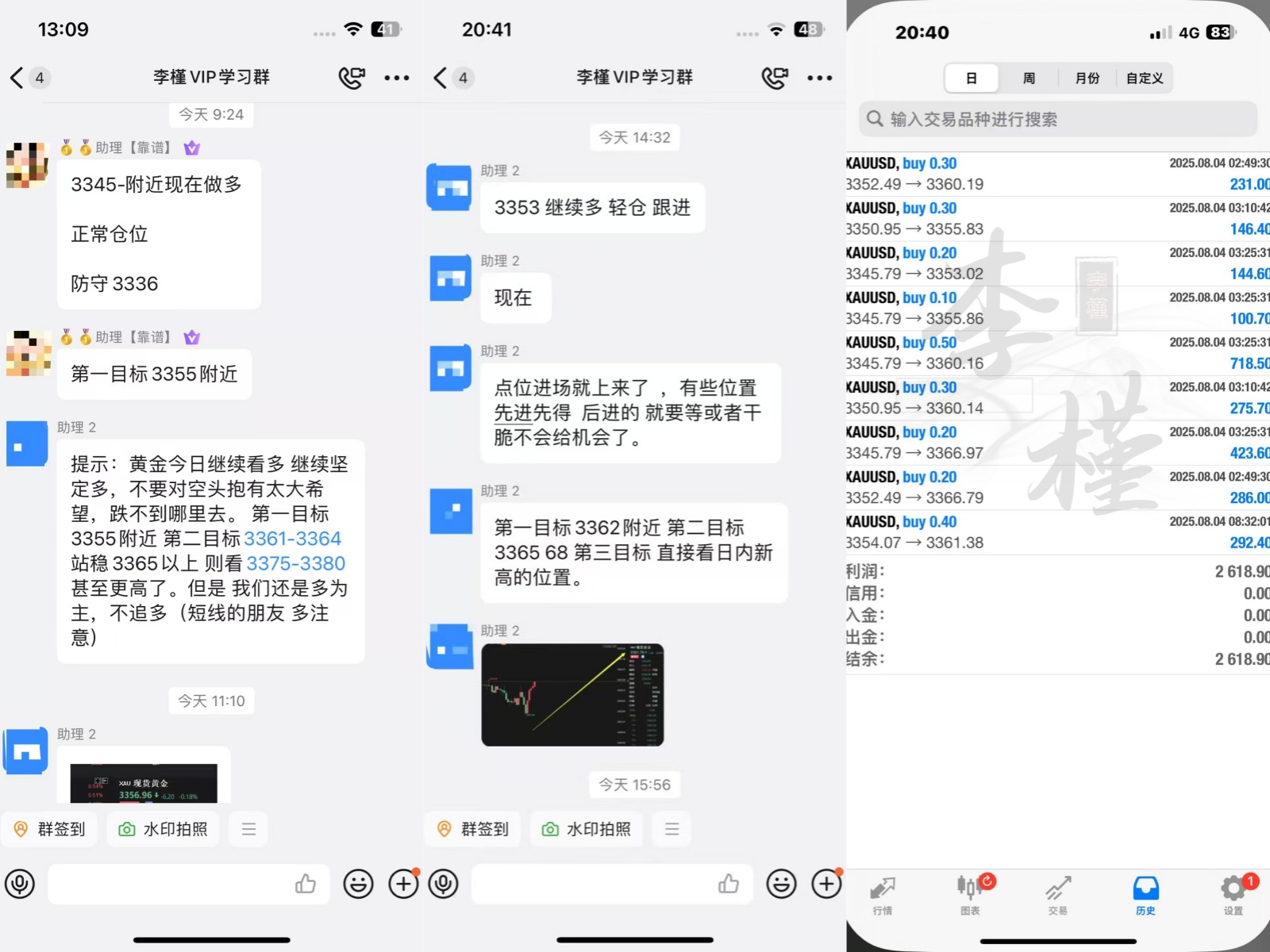The height and width of the screenshot is (952, 1270).
Task: Tap 李槿 VIP 学习群 title in 13:09 chat
Action: tap(211, 77)
